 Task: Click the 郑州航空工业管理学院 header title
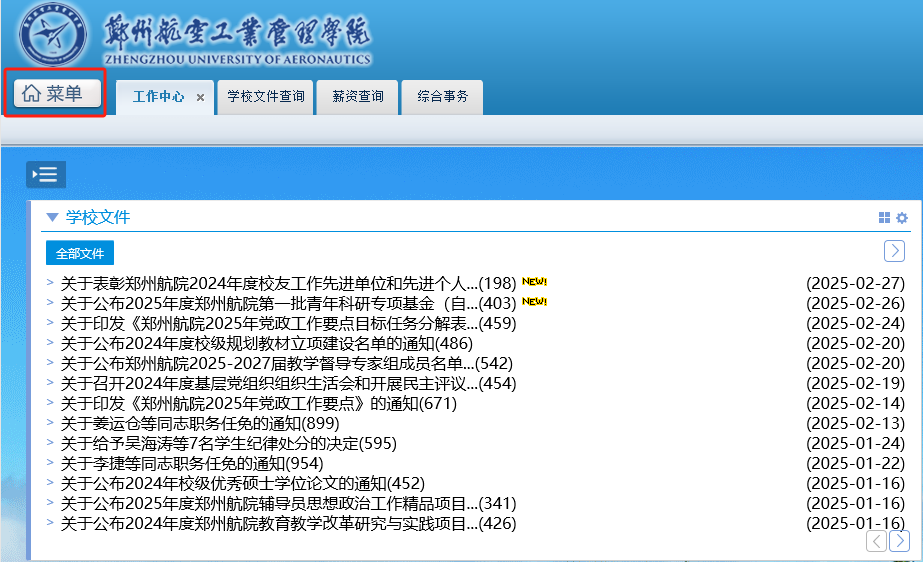237,32
